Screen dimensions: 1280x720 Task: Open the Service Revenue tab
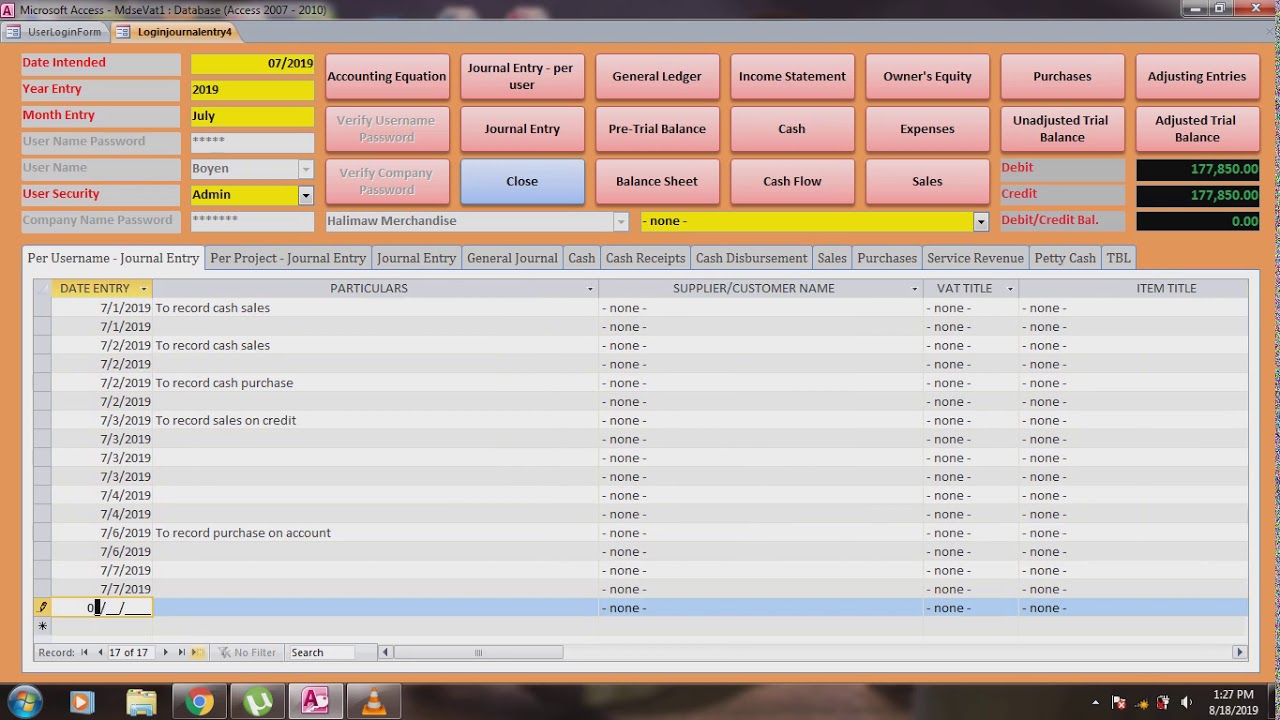tap(975, 258)
